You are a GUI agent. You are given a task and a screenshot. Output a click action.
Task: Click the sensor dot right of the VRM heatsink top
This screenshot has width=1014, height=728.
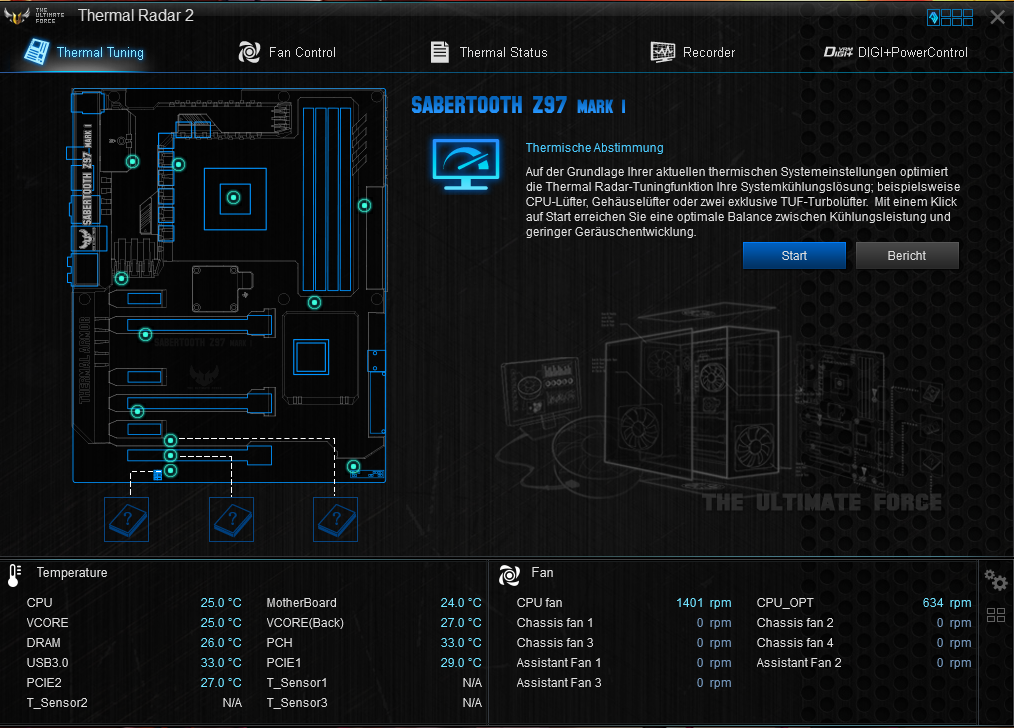point(178,164)
